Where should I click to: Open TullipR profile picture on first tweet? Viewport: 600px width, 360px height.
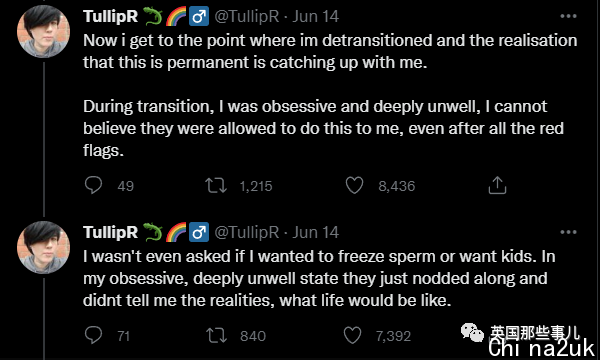point(43,31)
